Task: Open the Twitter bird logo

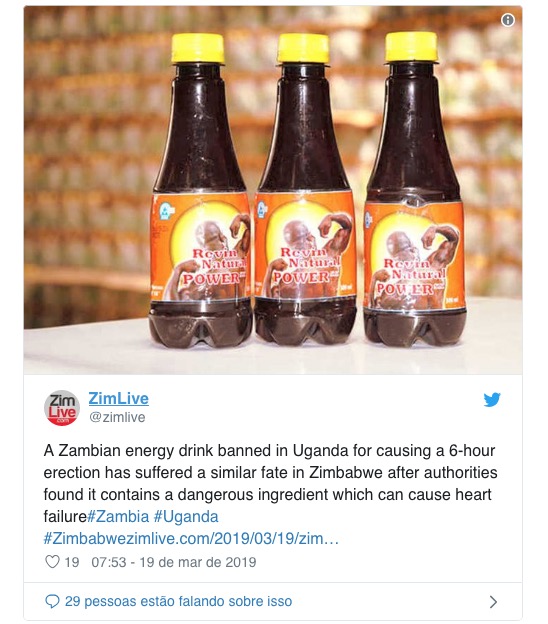Action: tap(492, 400)
